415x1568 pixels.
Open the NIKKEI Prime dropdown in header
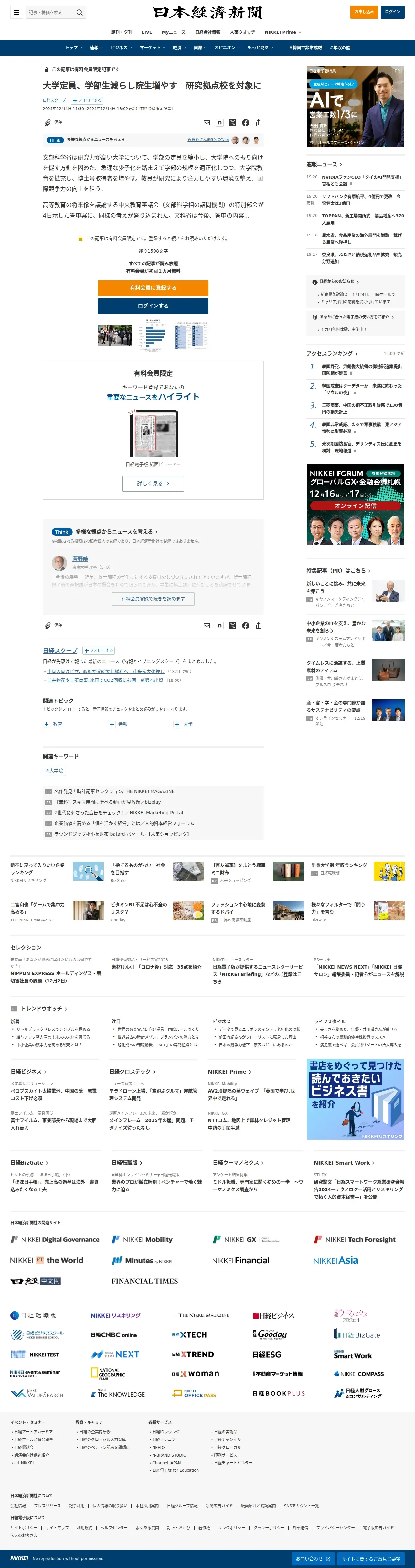[x=283, y=32]
